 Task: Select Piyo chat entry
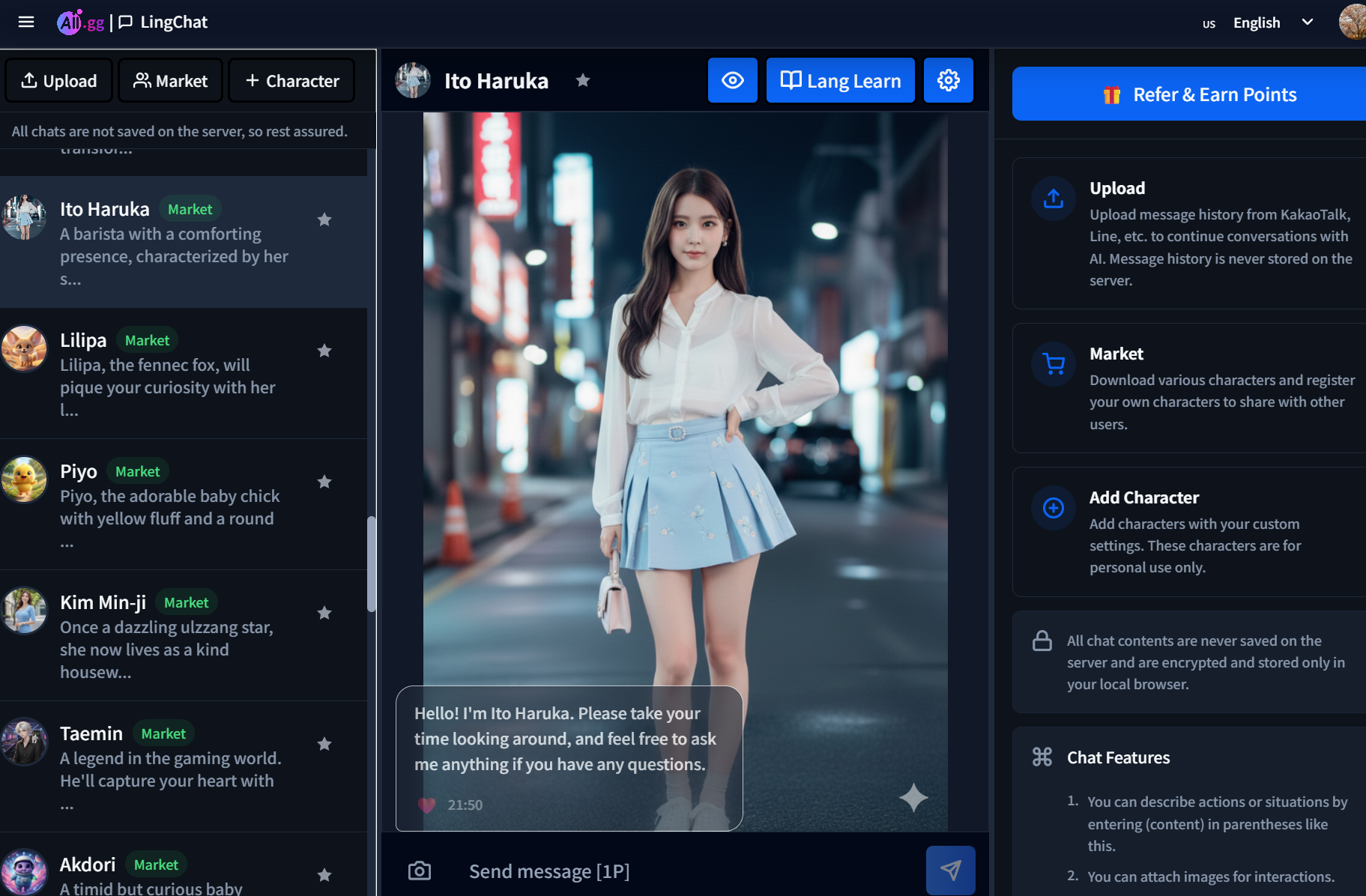pyautogui.click(x=184, y=504)
